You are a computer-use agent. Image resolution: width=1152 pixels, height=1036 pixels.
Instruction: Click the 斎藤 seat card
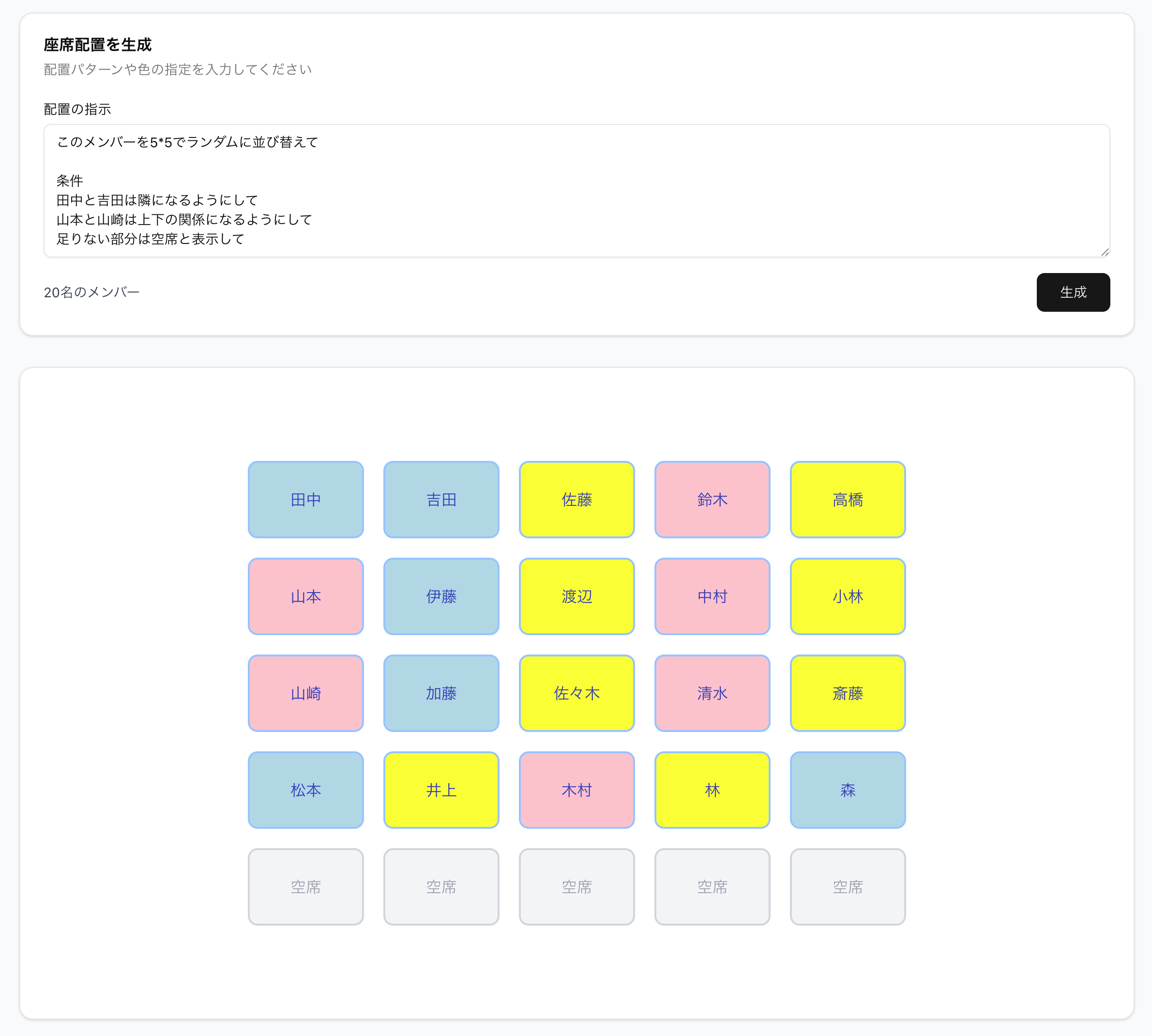pyautogui.click(x=847, y=693)
